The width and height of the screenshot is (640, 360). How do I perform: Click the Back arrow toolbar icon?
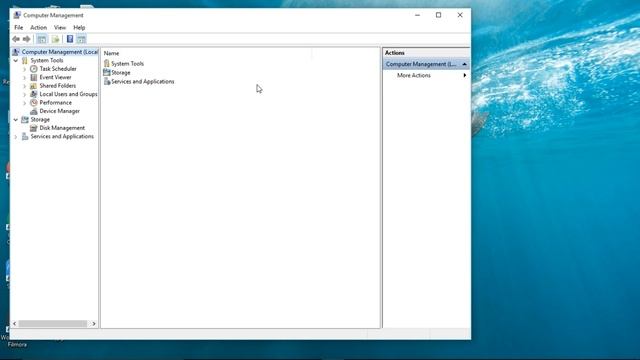click(16, 39)
